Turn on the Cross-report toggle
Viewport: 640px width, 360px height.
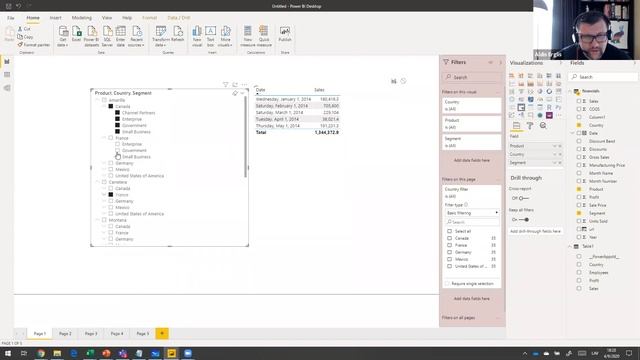pos(523,198)
